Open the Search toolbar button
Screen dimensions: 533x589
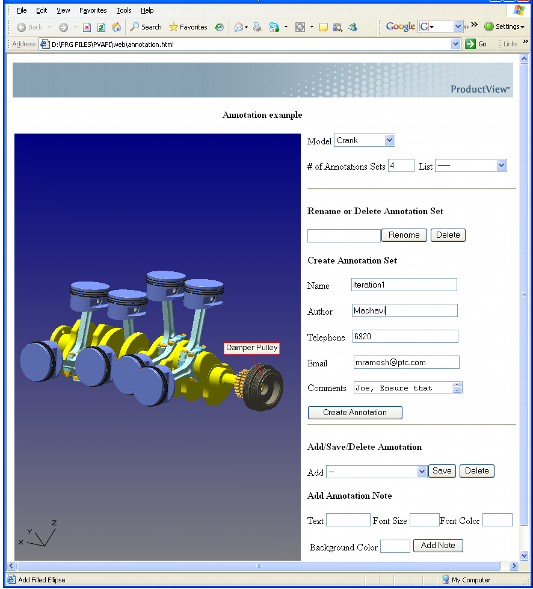[145, 27]
